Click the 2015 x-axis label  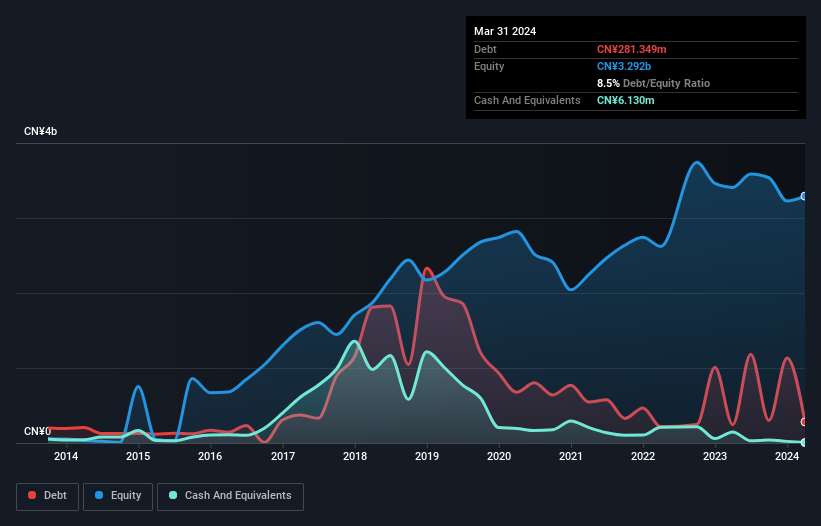click(138, 456)
